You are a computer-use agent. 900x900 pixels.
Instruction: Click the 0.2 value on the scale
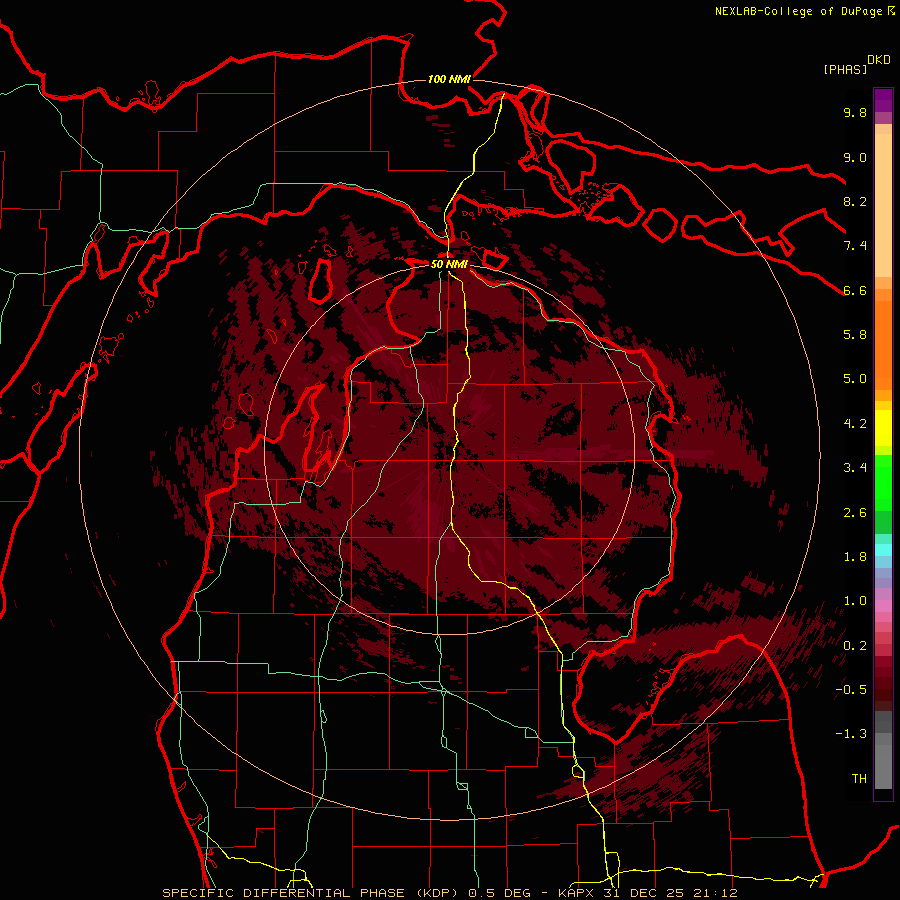(x=855, y=646)
